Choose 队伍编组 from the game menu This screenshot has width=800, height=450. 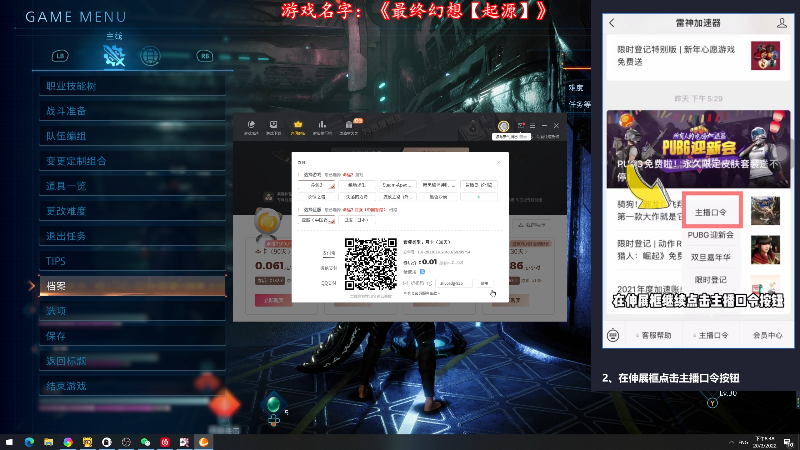[x=132, y=136]
